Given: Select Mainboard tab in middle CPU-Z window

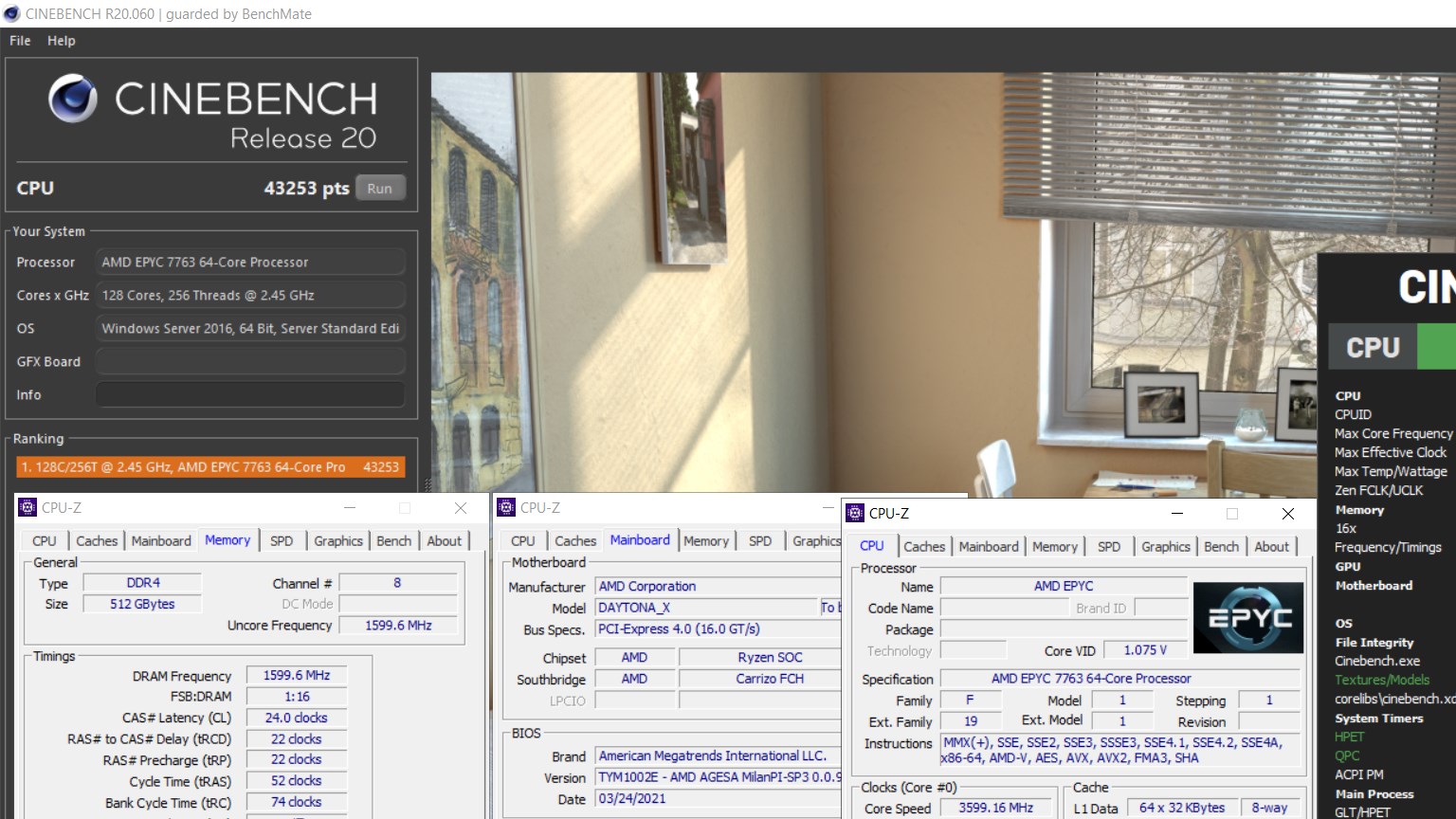Looking at the screenshot, I should 640,540.
